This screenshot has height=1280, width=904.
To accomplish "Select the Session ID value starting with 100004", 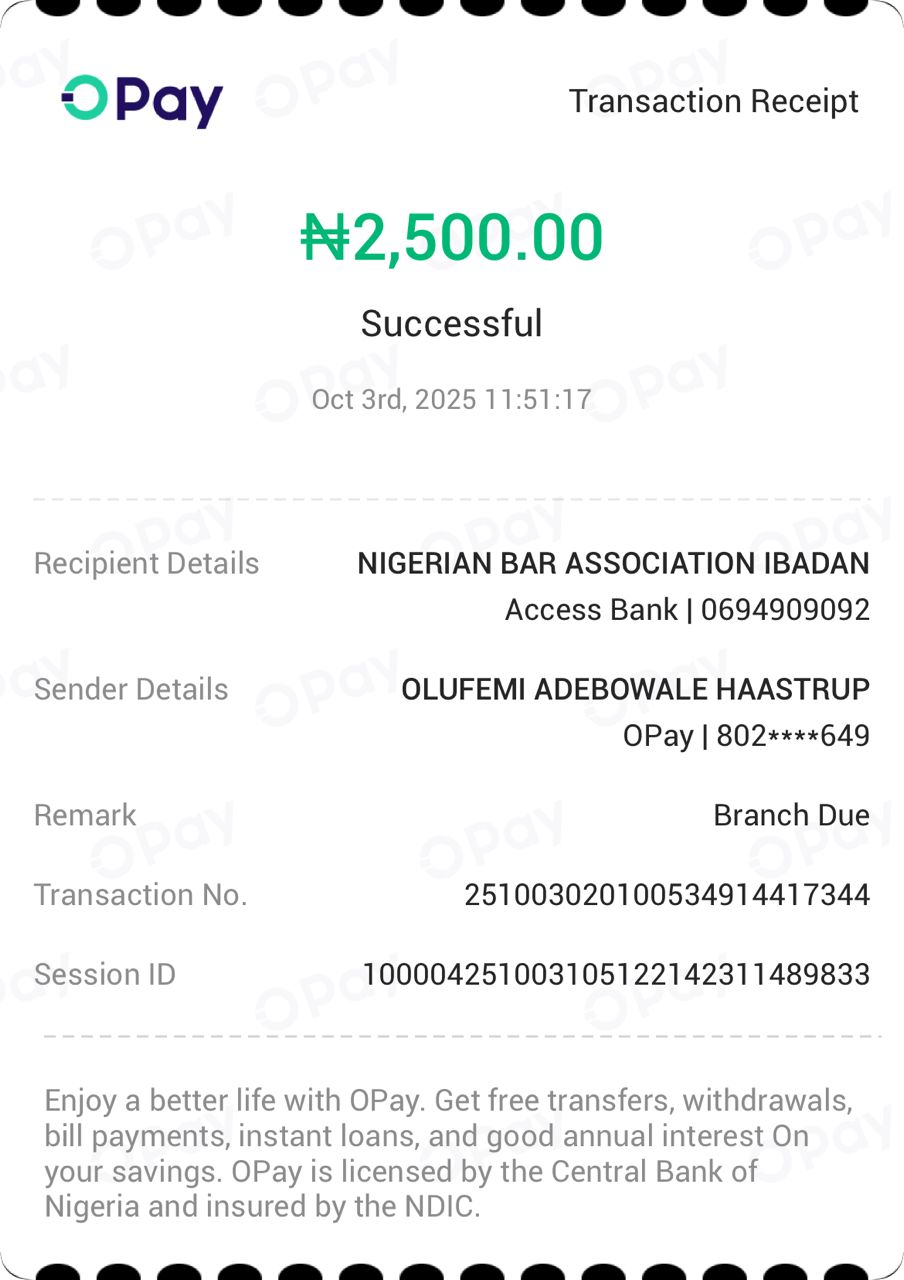I will click(x=616, y=975).
